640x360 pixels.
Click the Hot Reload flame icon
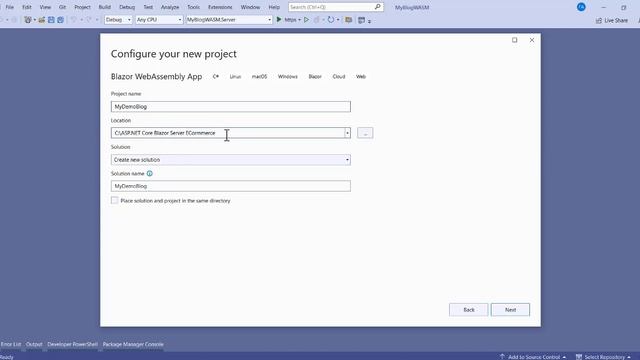click(x=316, y=20)
